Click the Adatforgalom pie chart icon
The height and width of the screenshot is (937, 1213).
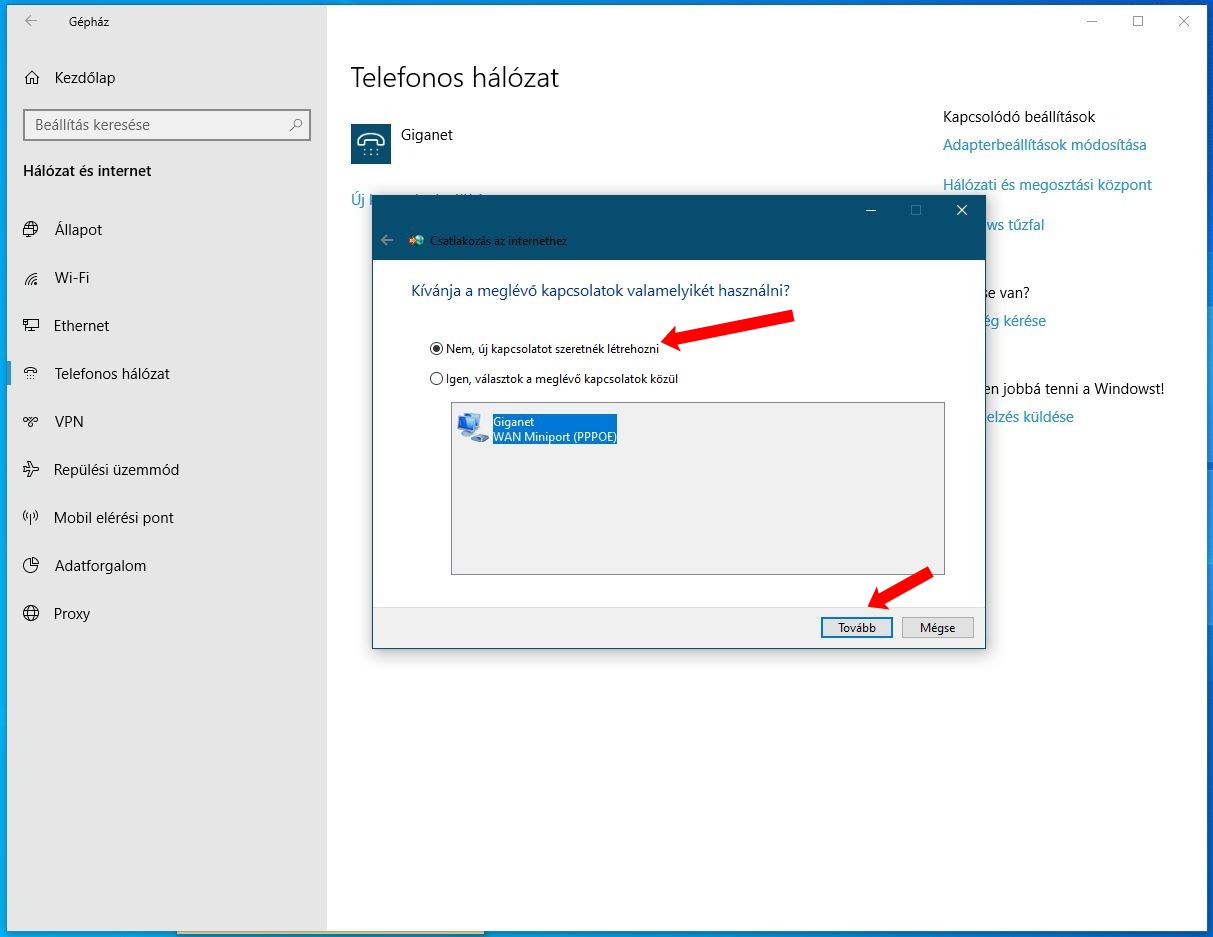pyautogui.click(x=32, y=566)
